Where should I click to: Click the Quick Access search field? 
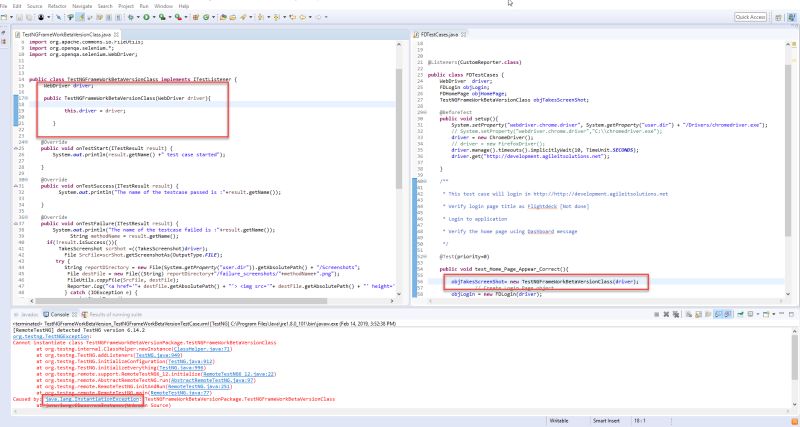[751, 17]
